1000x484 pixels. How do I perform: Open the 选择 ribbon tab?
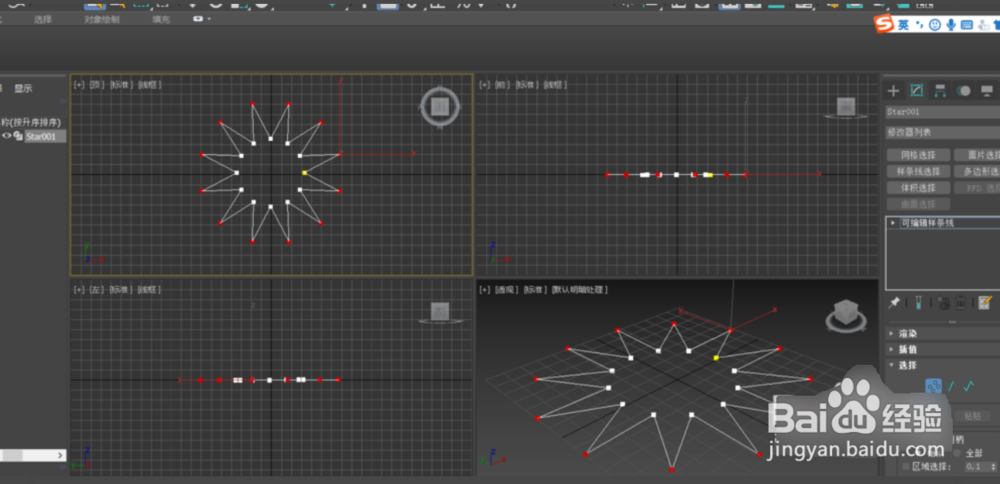[x=43, y=19]
